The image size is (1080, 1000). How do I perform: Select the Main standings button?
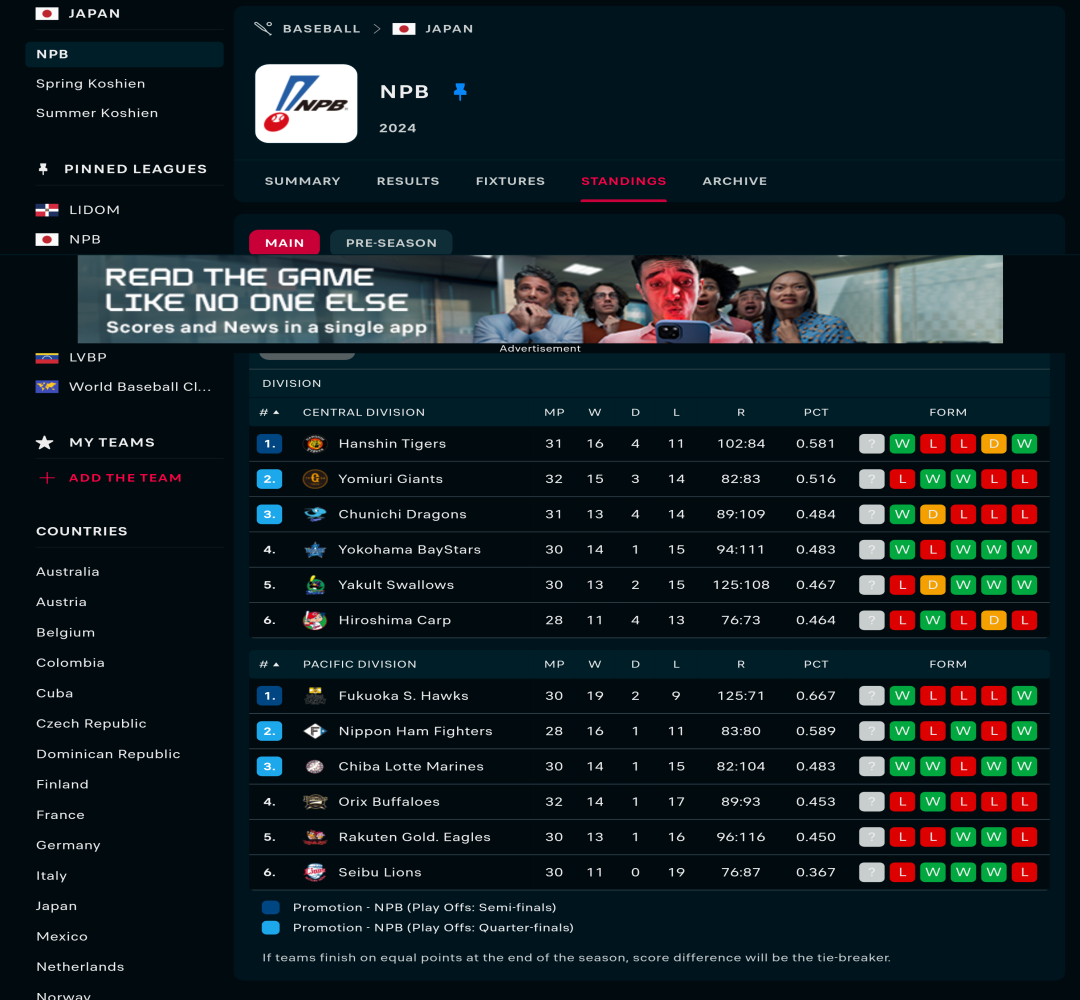click(x=284, y=242)
